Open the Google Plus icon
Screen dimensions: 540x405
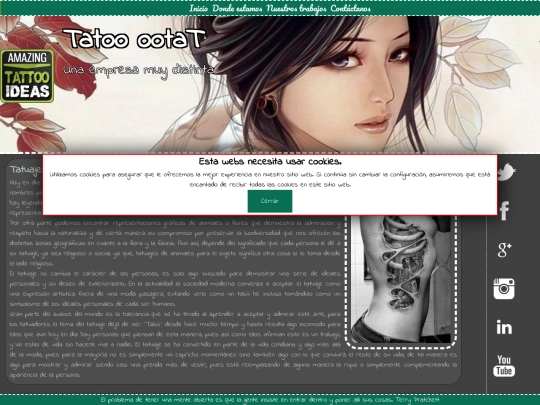pos(505,250)
